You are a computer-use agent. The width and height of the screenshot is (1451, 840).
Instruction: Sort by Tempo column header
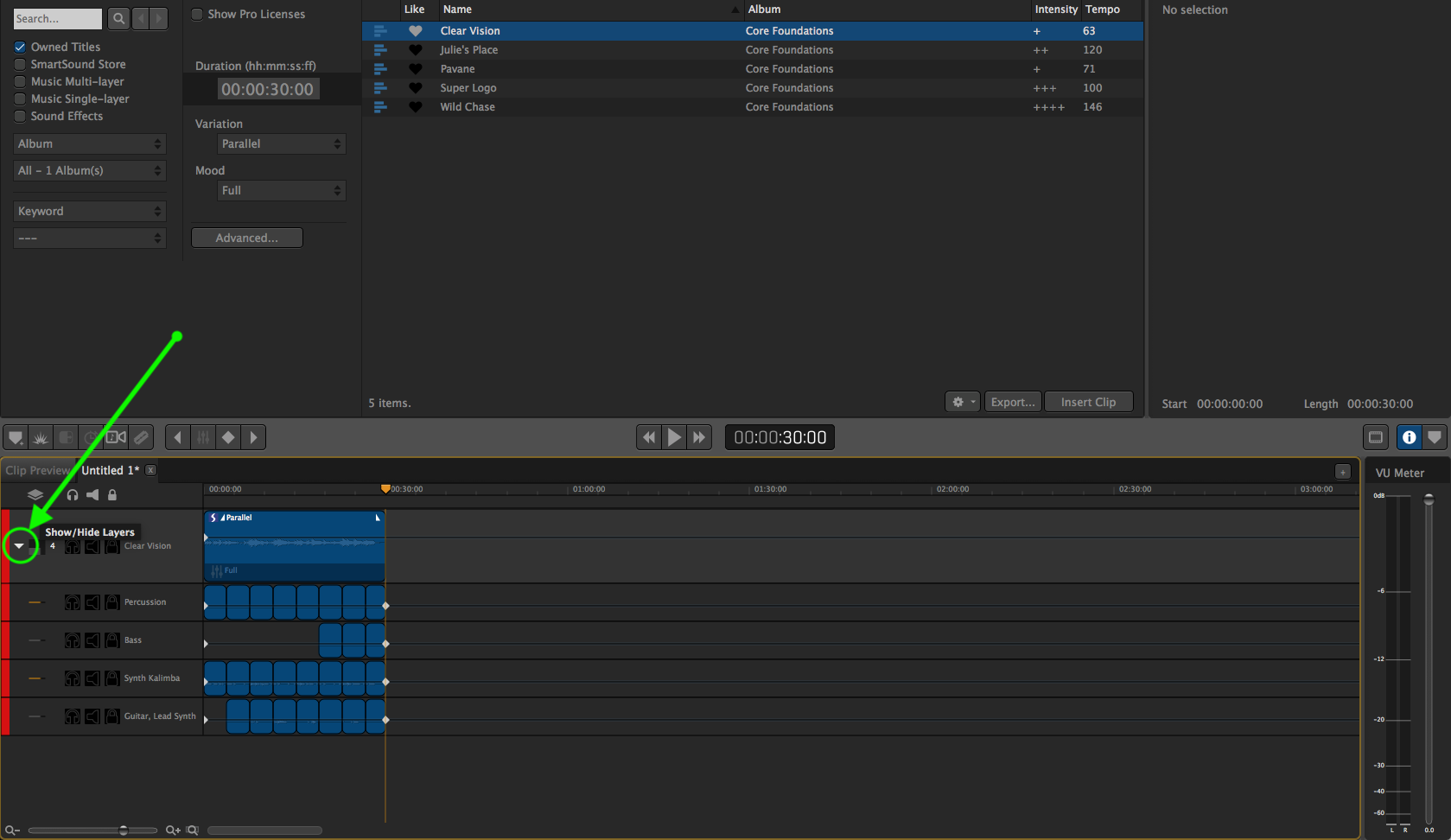click(1111, 10)
